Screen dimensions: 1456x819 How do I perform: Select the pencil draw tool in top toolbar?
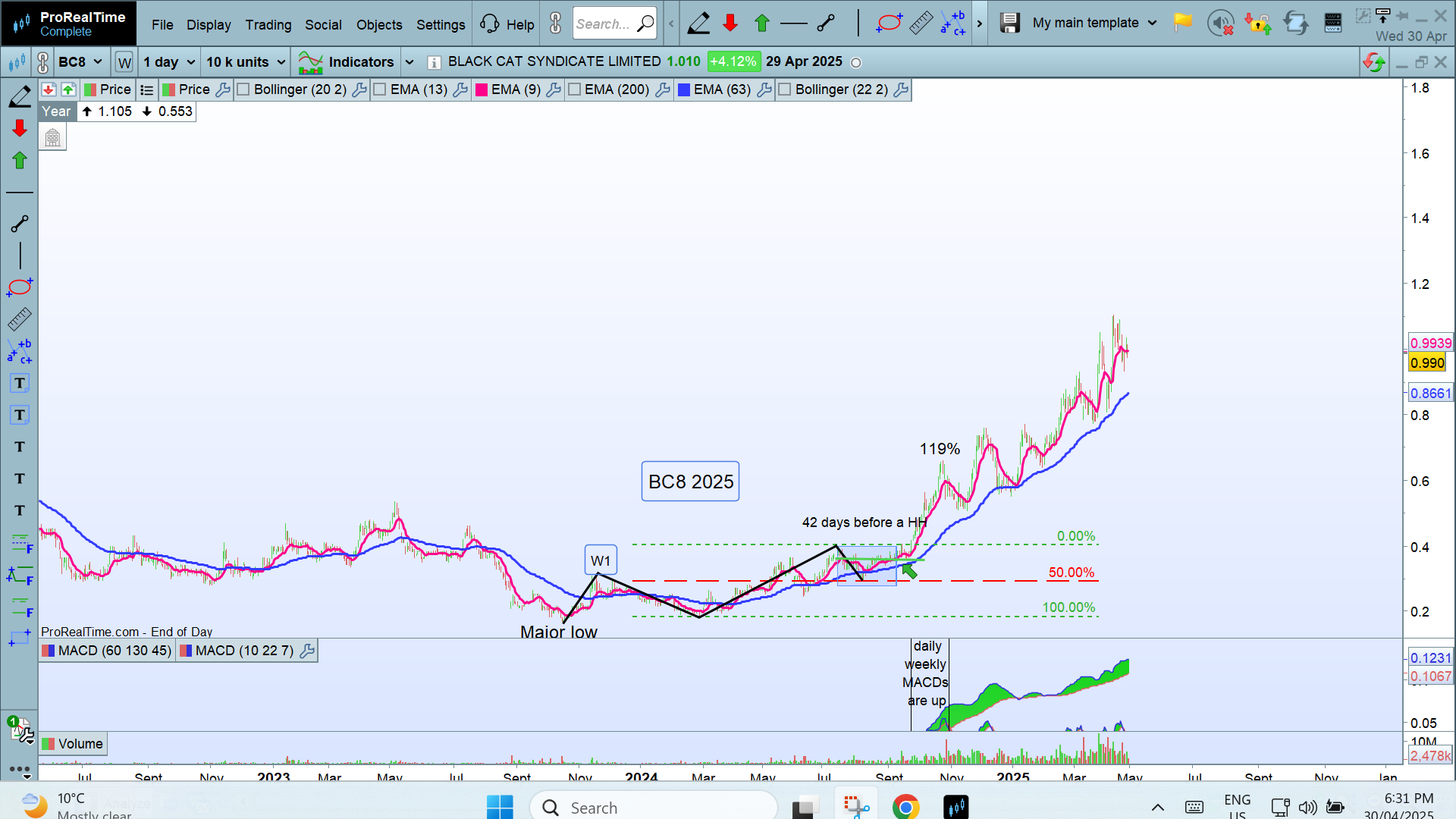click(x=698, y=24)
